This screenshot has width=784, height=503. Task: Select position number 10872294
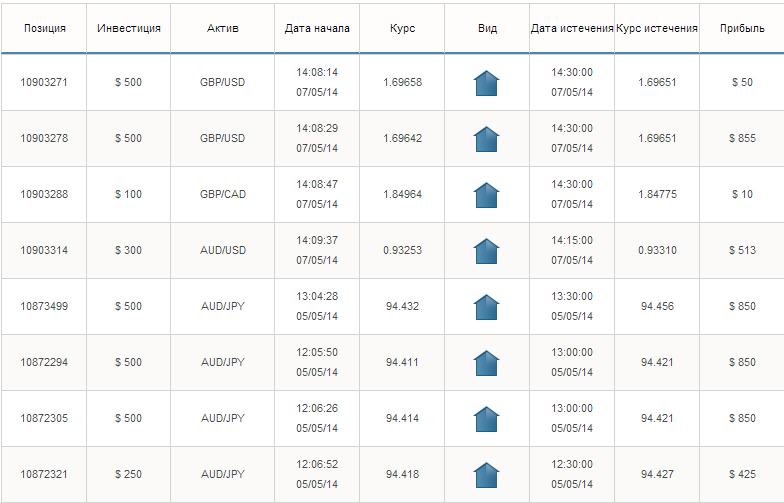click(x=44, y=362)
